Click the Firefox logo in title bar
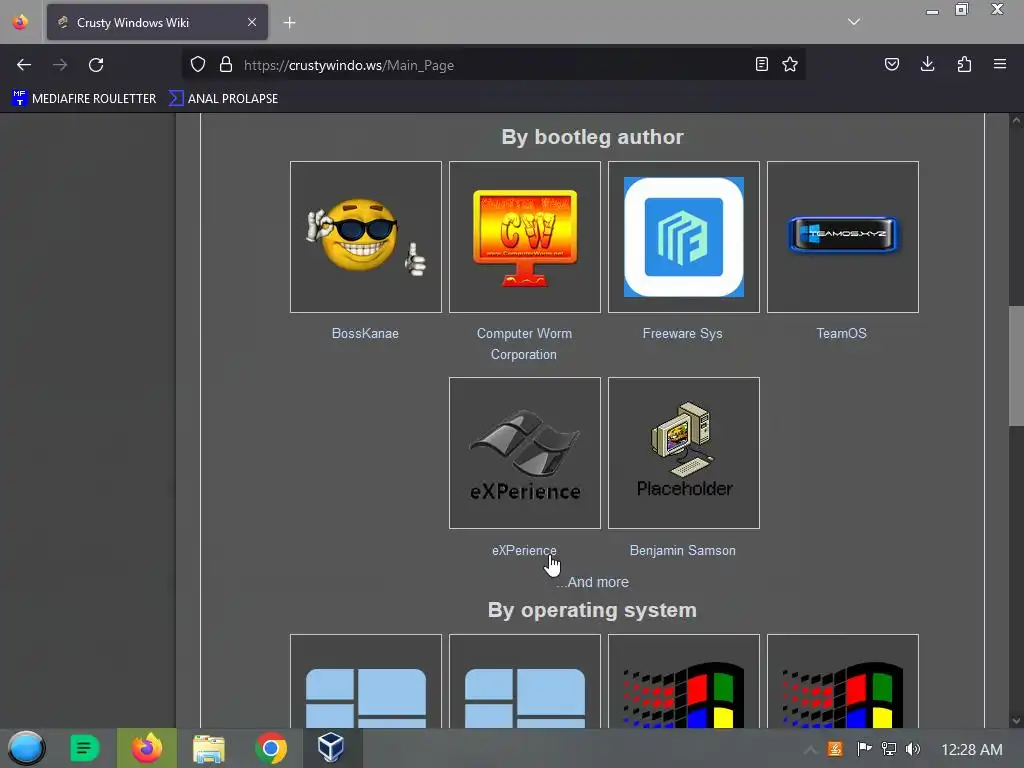1024x768 pixels. point(20,22)
